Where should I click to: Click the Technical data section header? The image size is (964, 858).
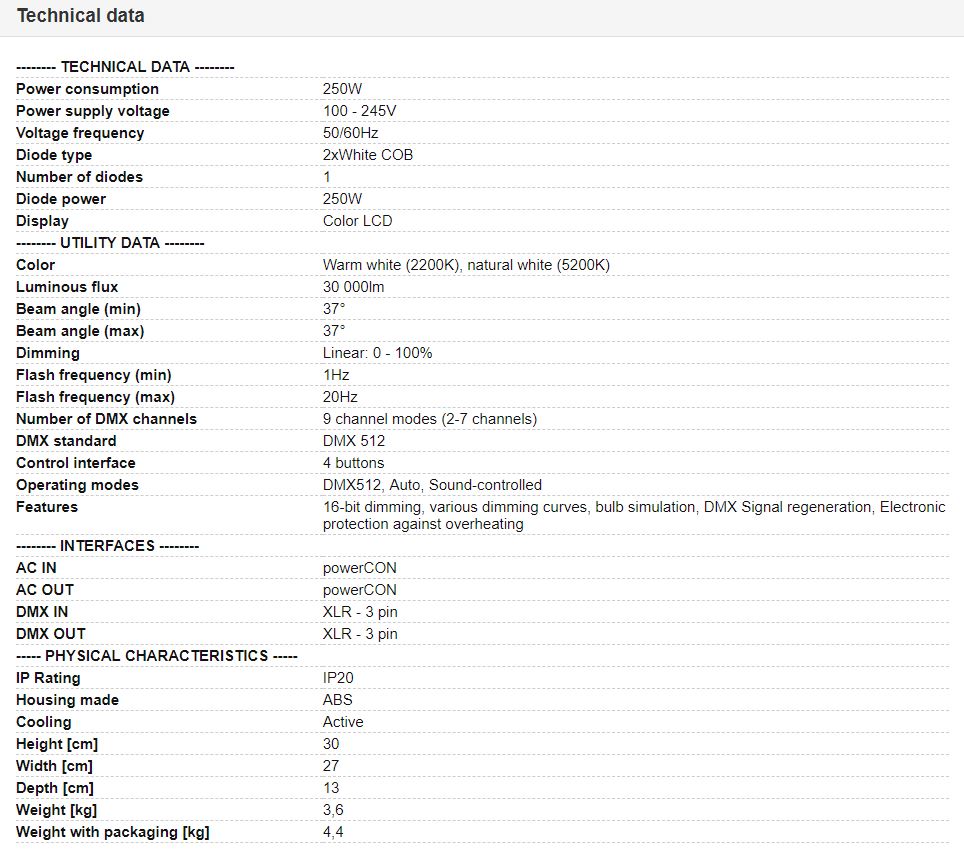click(81, 15)
